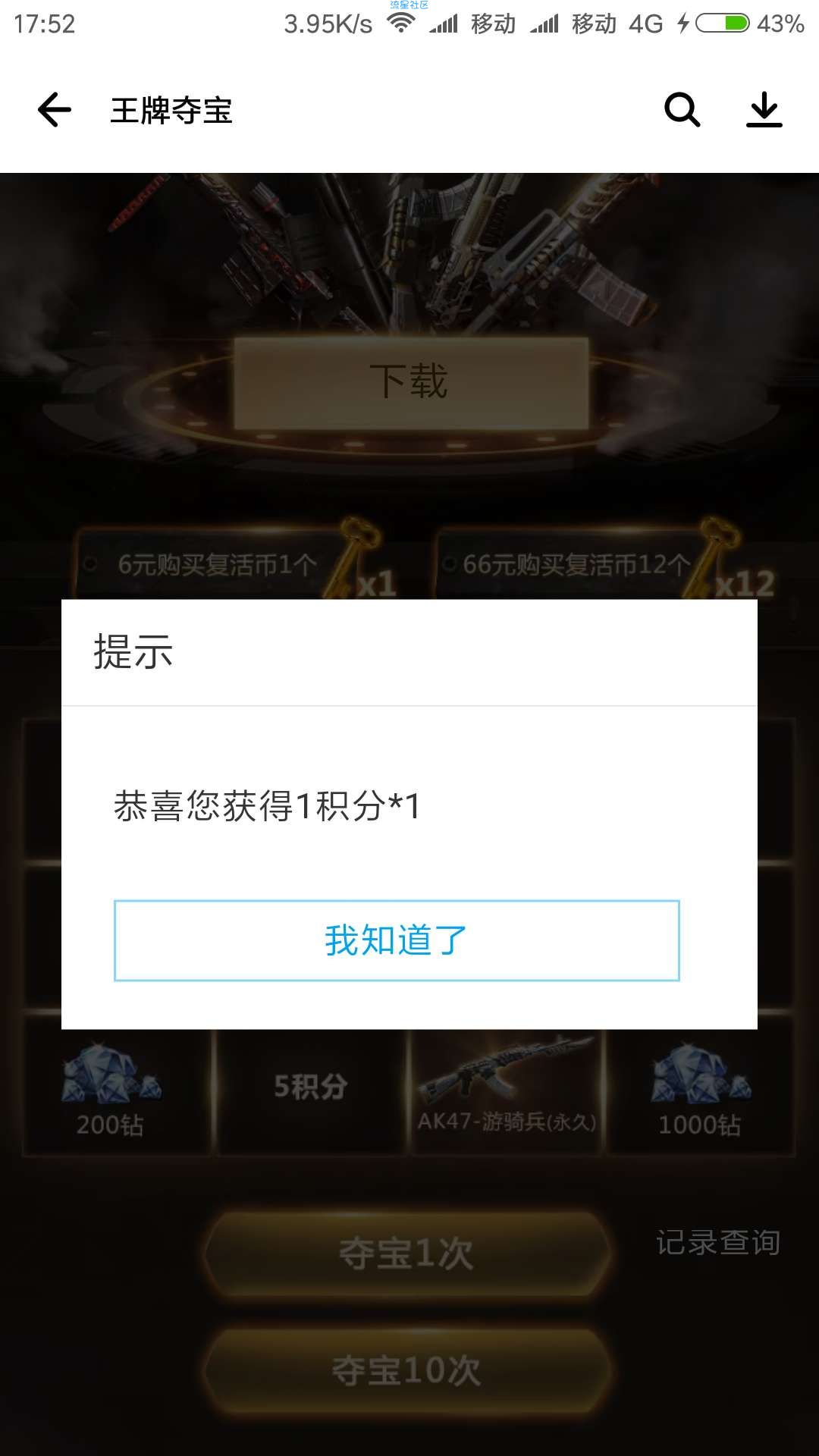Tap the 夺宝10次 button
Screen dimensions: 819x1456
point(406,1371)
